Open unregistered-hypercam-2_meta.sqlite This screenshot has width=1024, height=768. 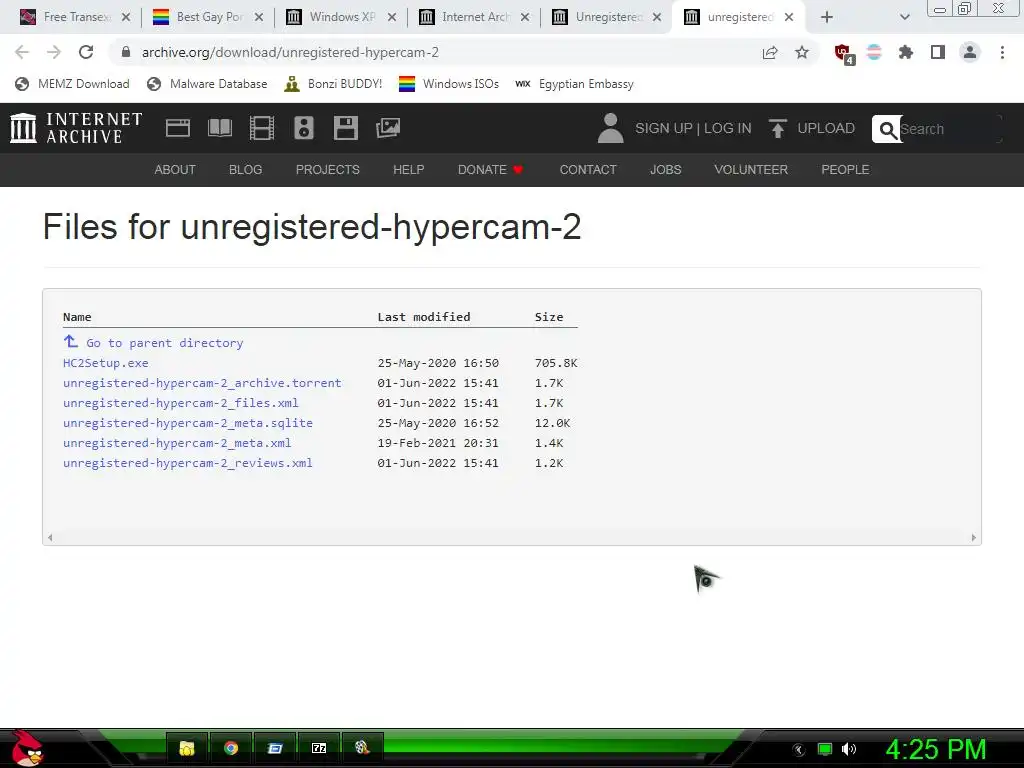[x=188, y=423]
